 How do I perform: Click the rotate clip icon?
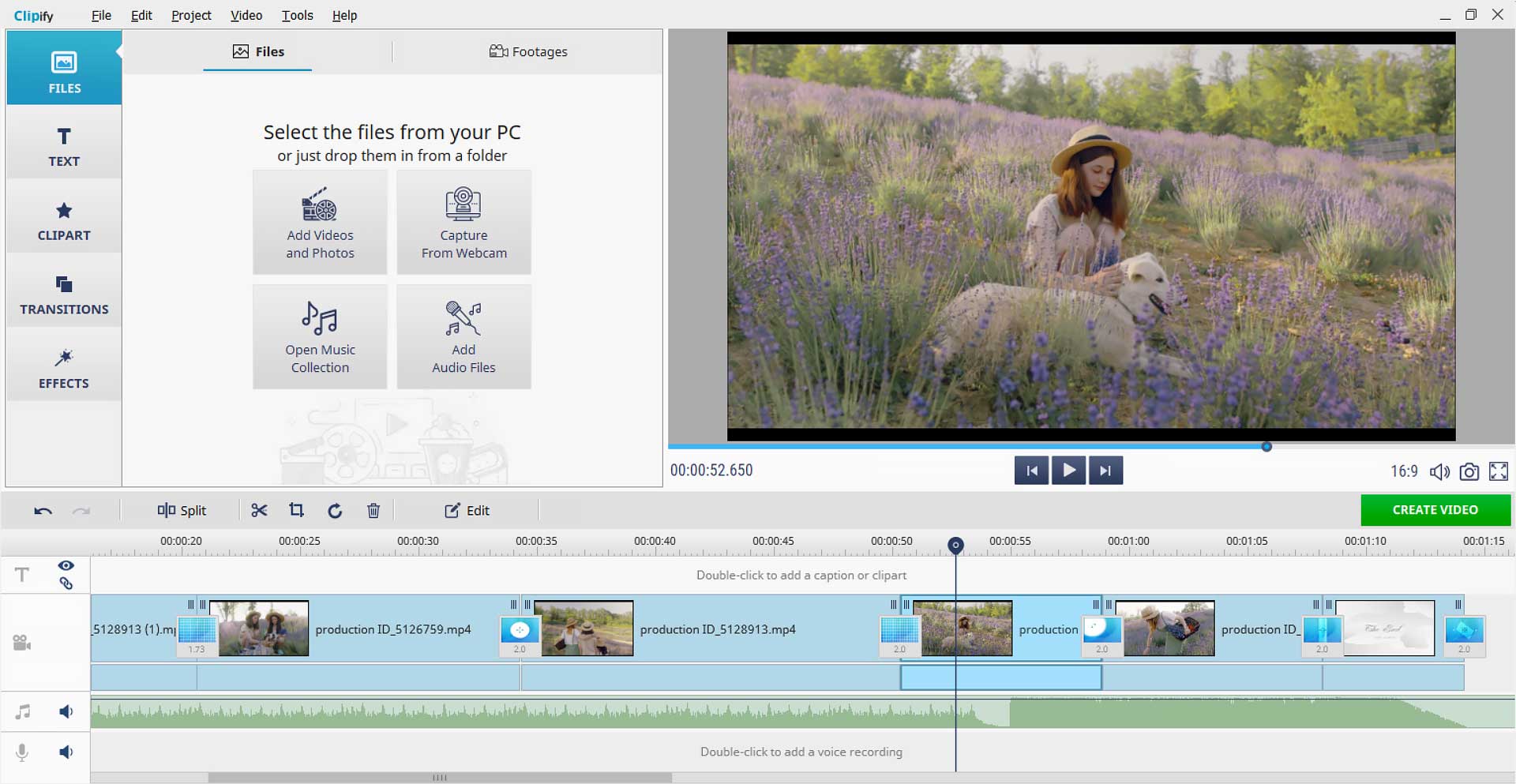(335, 511)
